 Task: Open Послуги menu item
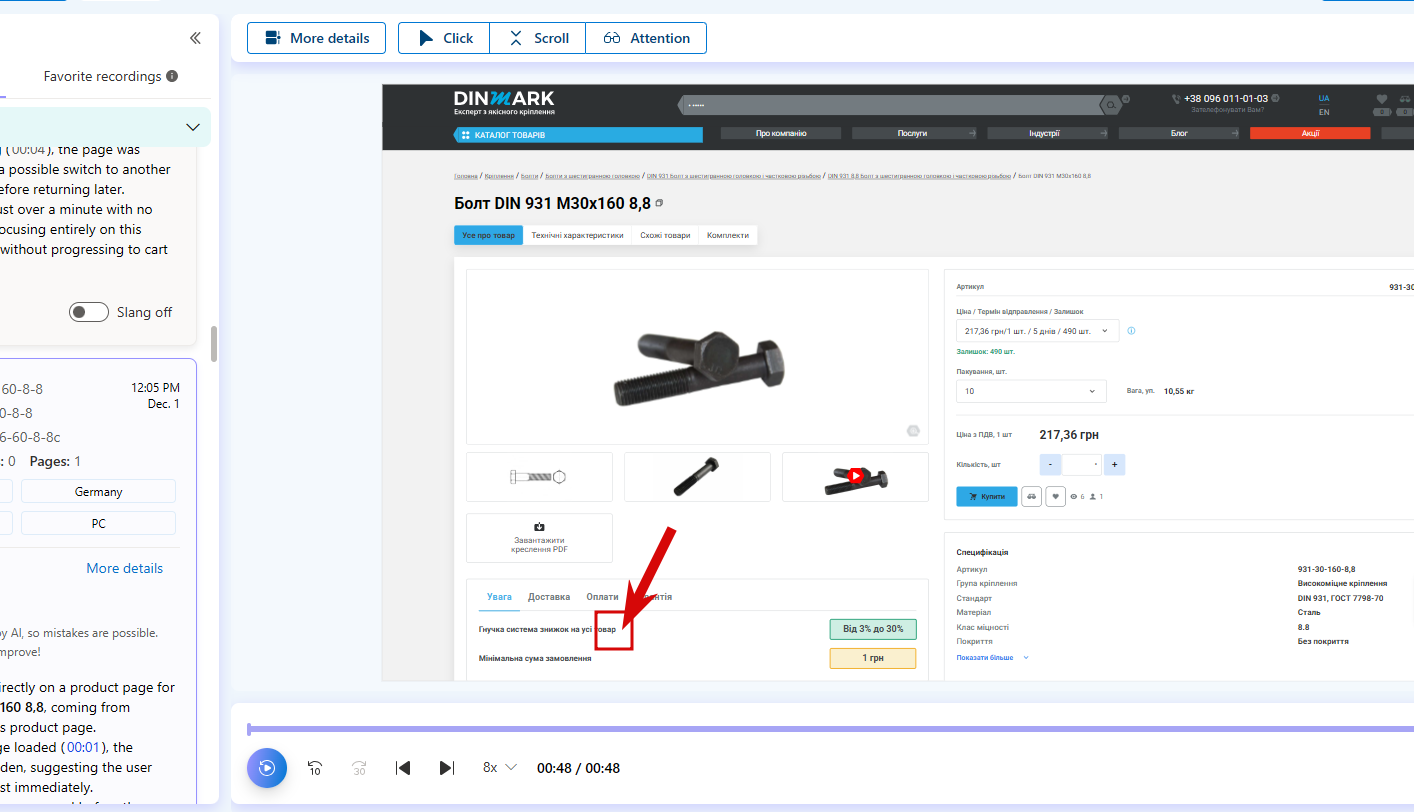click(x=914, y=133)
